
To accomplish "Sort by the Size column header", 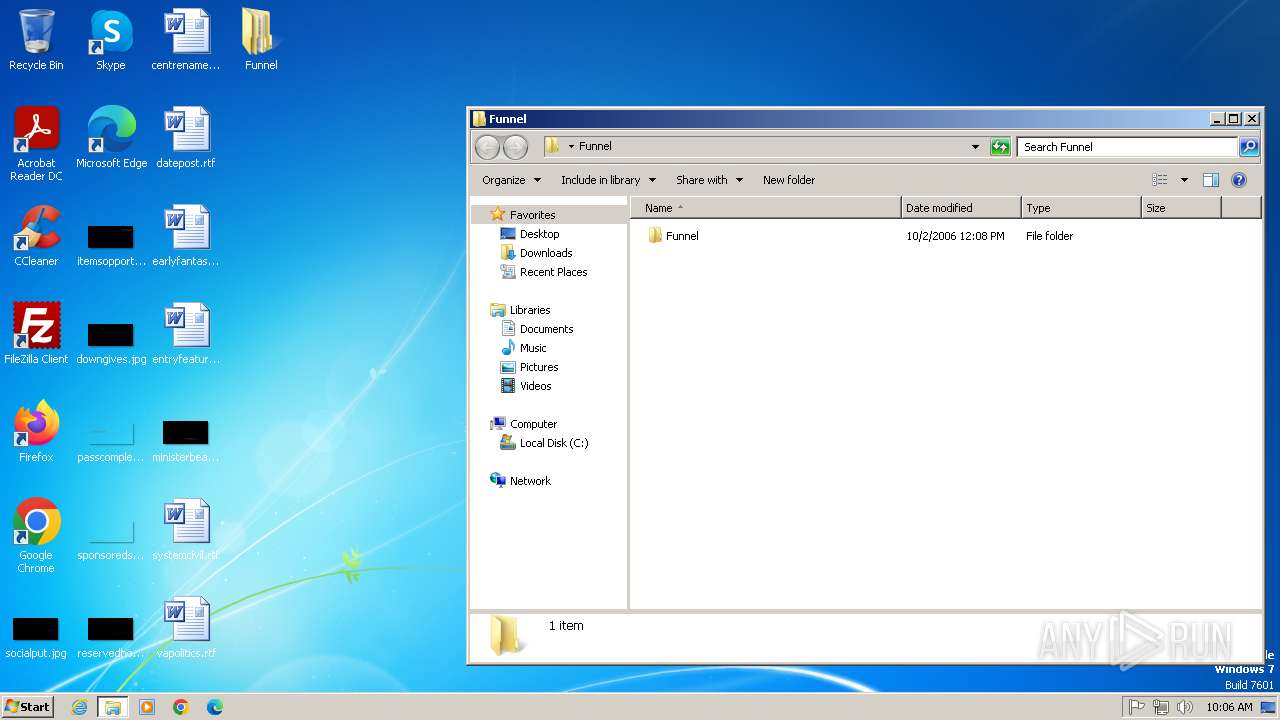I will pos(1181,208).
